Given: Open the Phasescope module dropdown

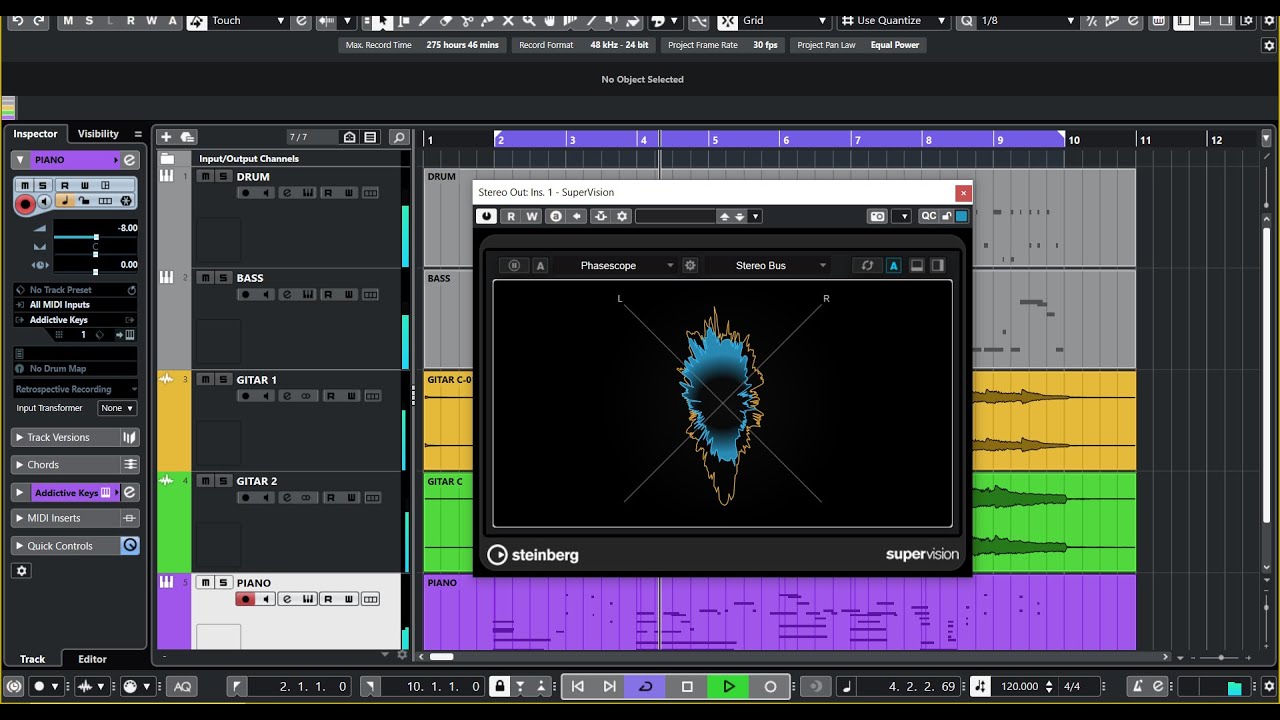Looking at the screenshot, I should [618, 265].
